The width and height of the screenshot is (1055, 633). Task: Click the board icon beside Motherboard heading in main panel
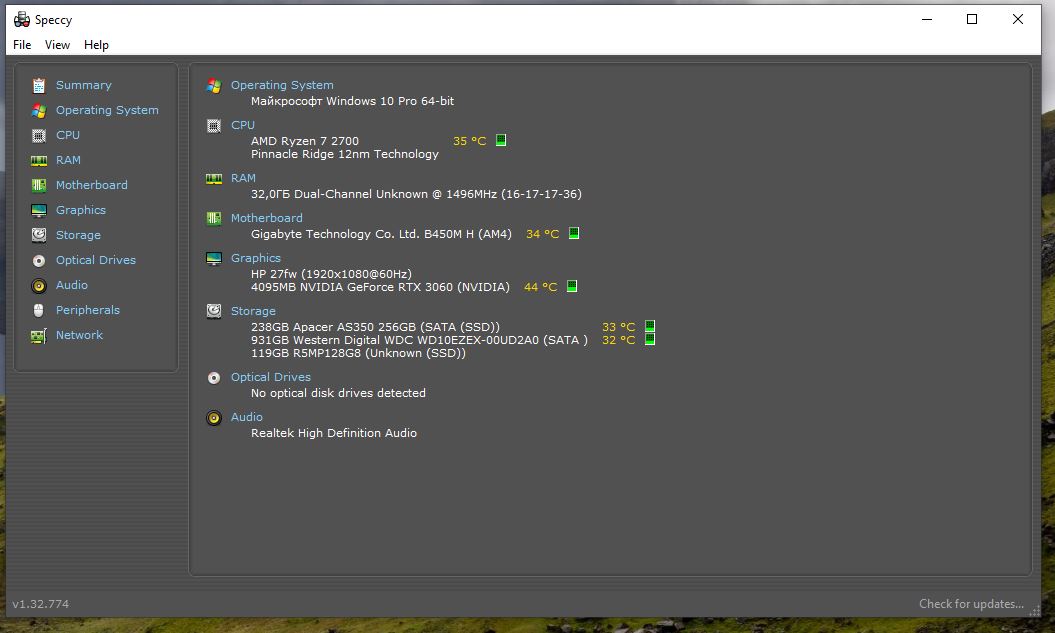[214, 219]
